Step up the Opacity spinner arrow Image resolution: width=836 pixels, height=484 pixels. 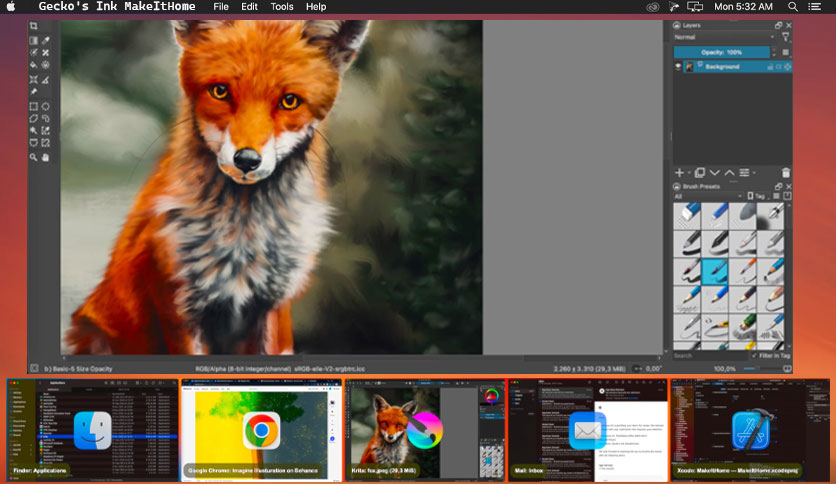(774, 50)
